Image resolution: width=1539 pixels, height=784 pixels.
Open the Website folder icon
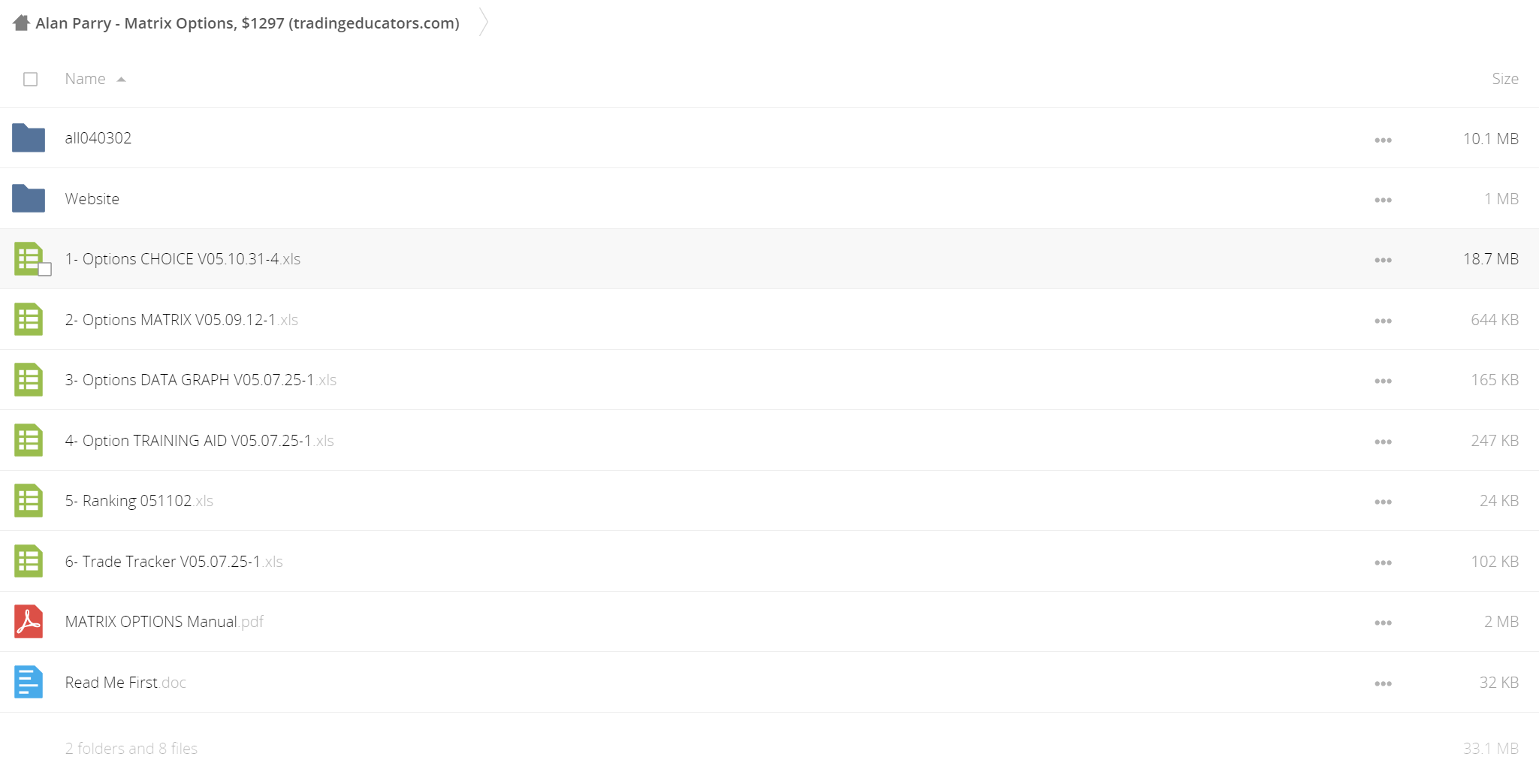(29, 198)
